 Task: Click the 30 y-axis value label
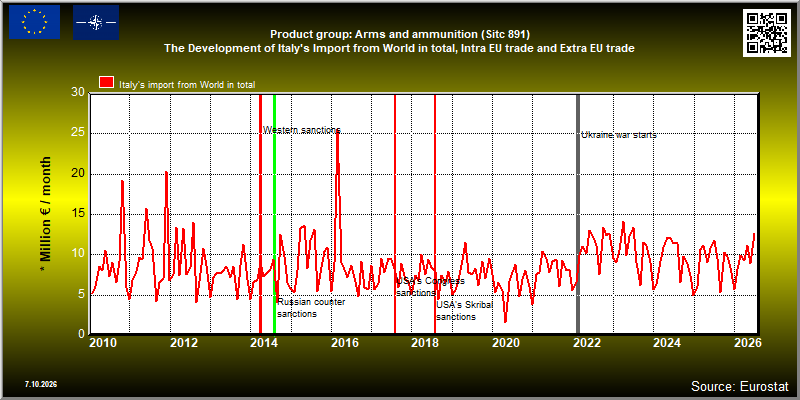78,92
